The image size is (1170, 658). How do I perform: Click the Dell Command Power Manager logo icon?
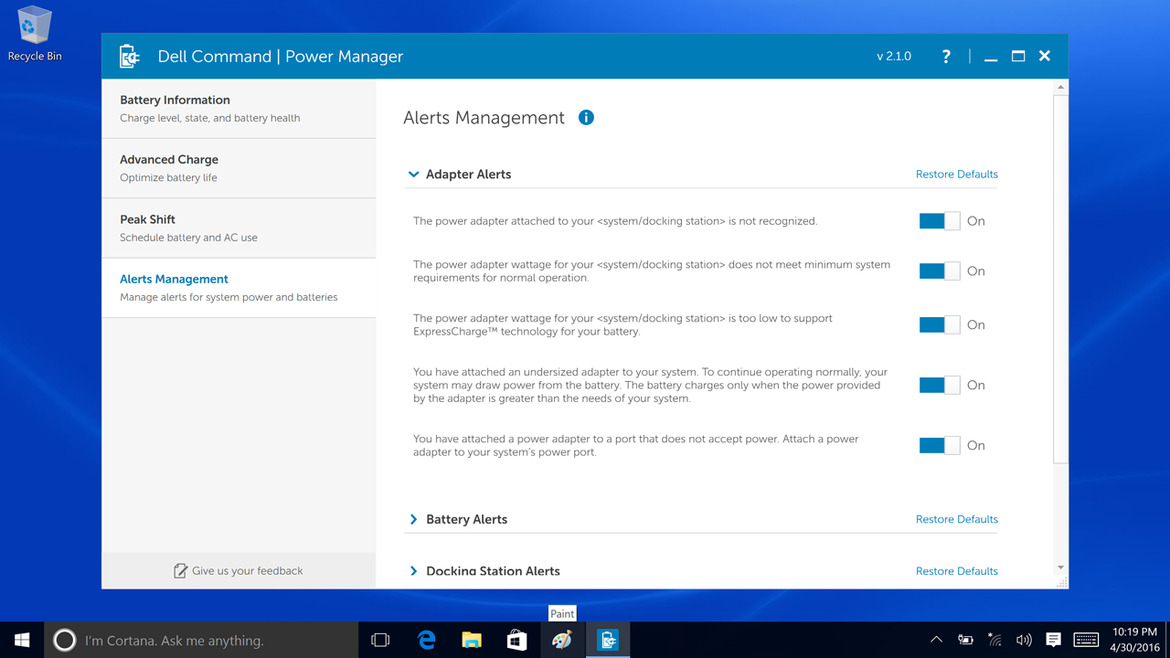tap(129, 56)
